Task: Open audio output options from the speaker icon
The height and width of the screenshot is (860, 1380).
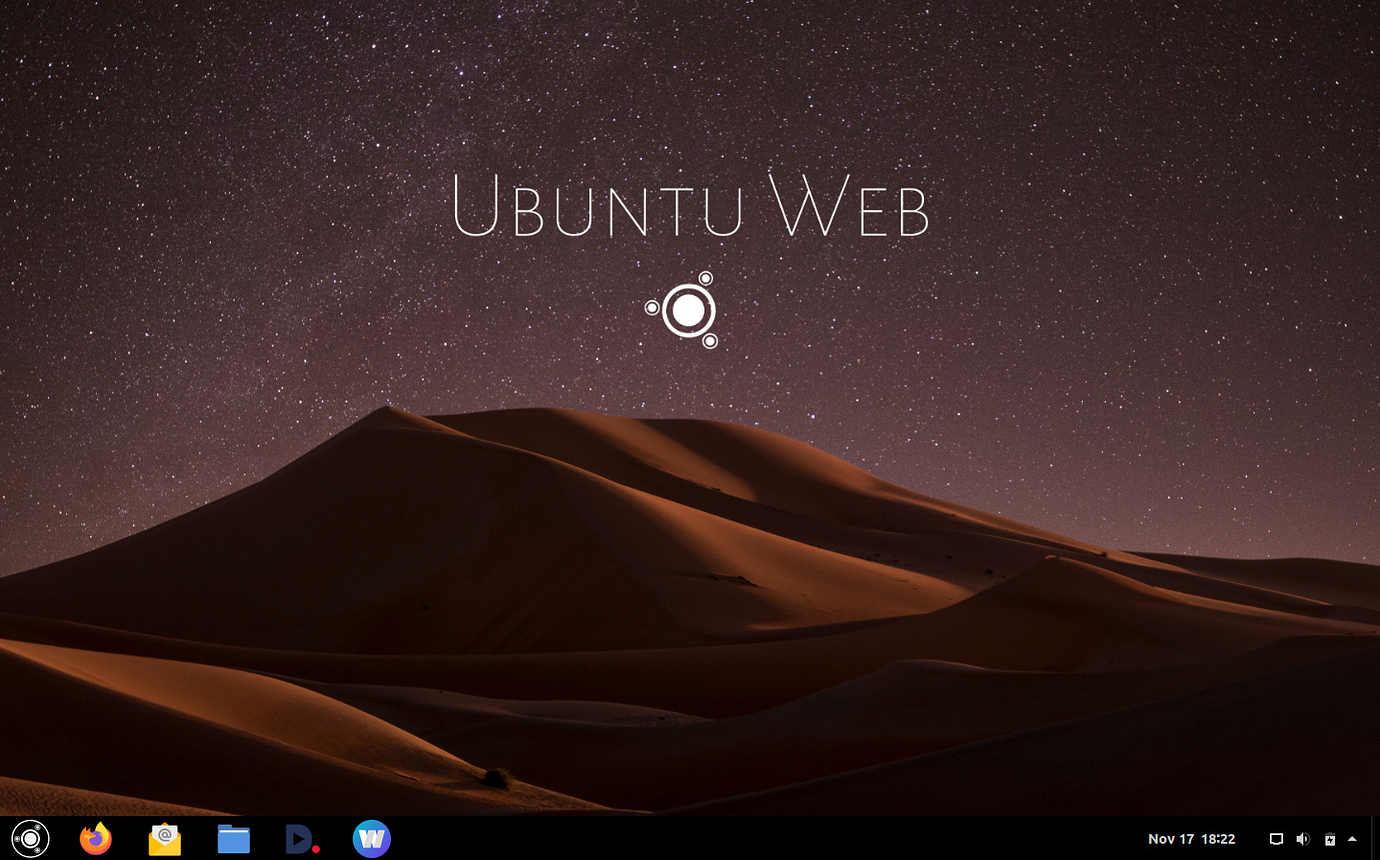Action: click(x=1303, y=839)
